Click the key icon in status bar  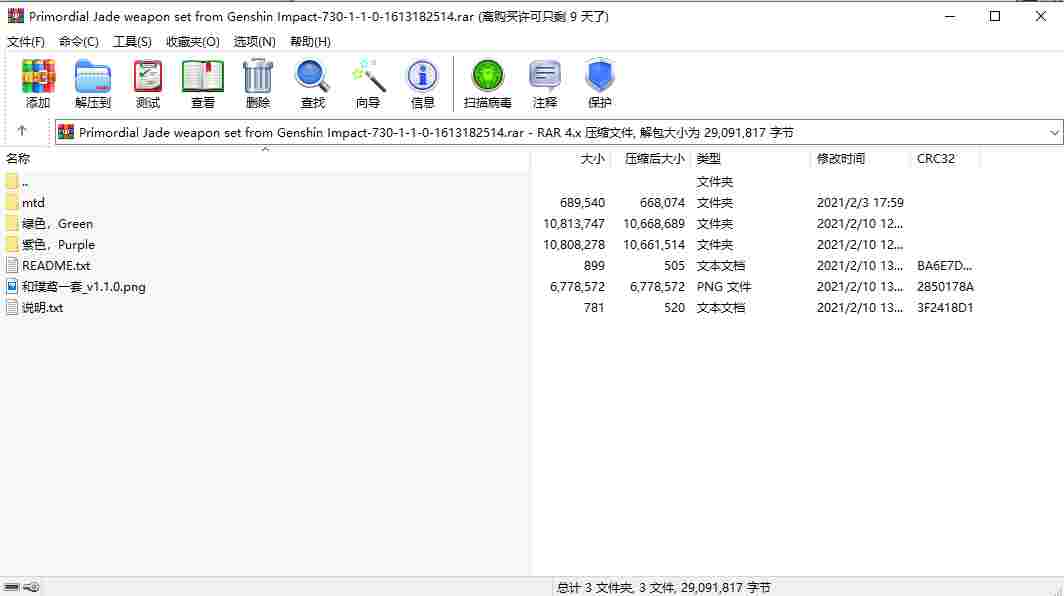coord(32,587)
